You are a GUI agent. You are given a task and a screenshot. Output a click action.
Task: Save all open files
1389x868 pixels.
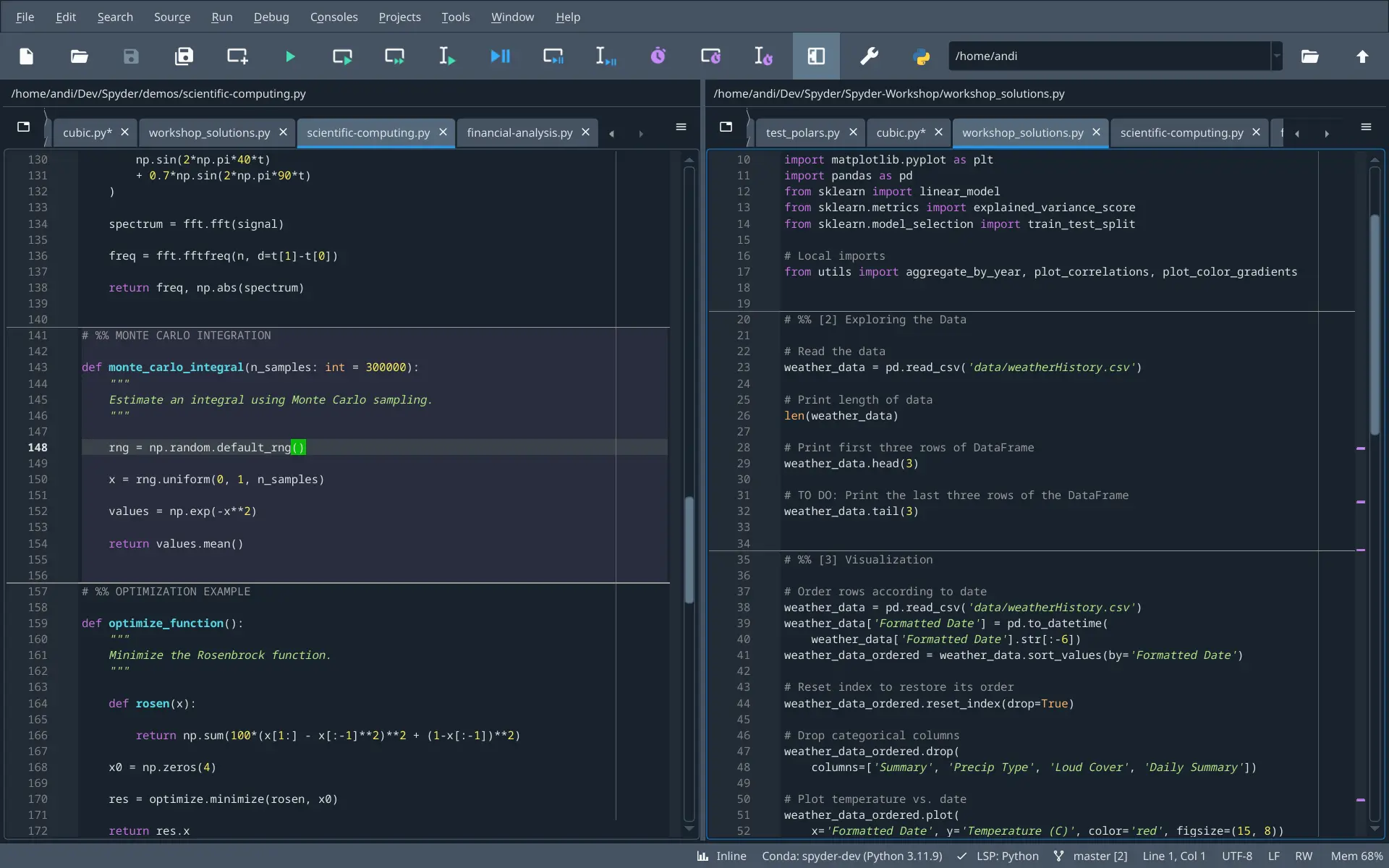(x=184, y=56)
